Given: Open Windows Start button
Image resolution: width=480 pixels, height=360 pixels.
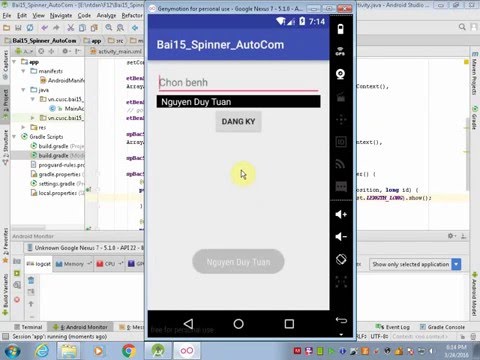Looking at the screenshot, I should coord(12,351).
